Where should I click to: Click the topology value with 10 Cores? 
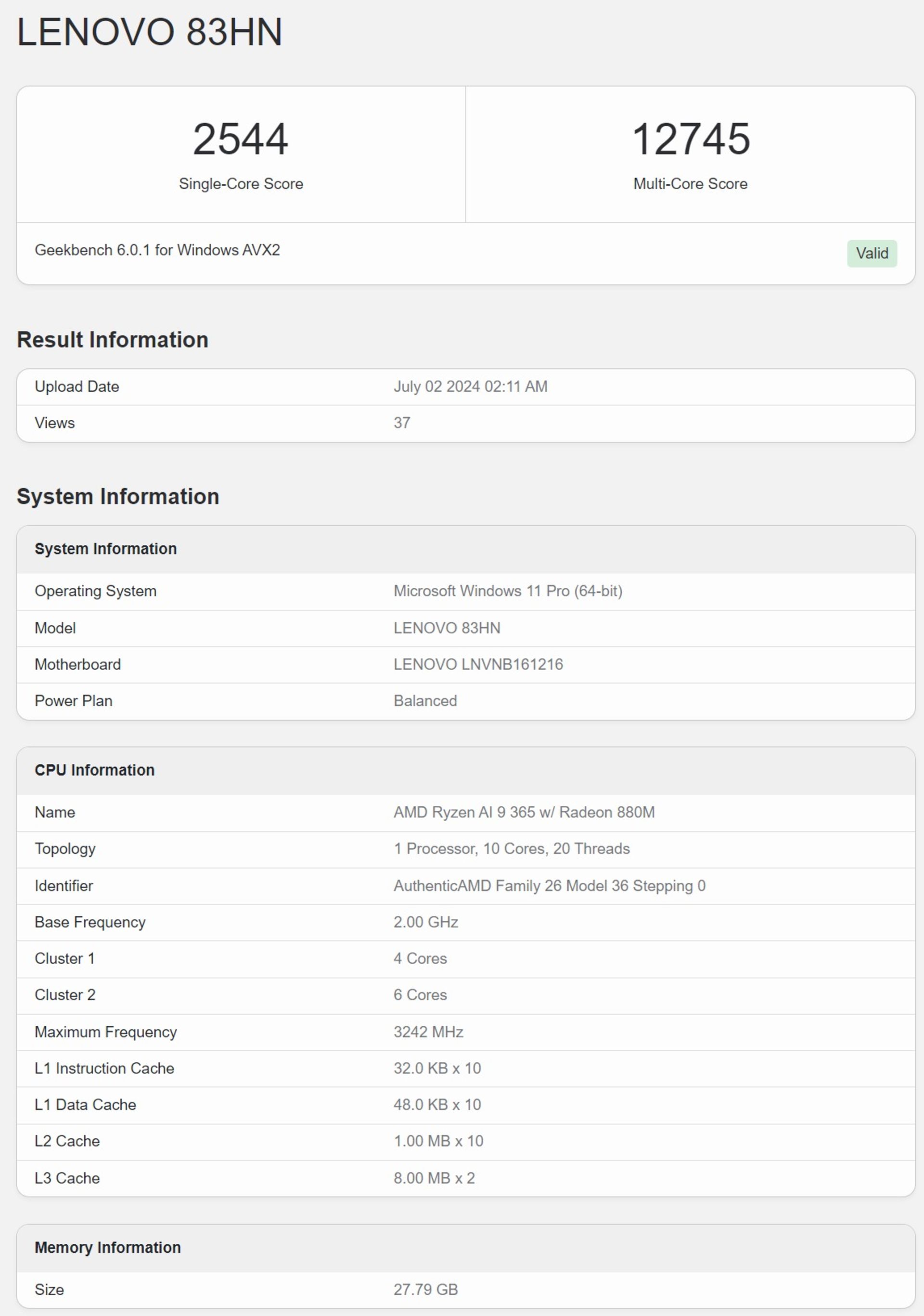pos(511,849)
